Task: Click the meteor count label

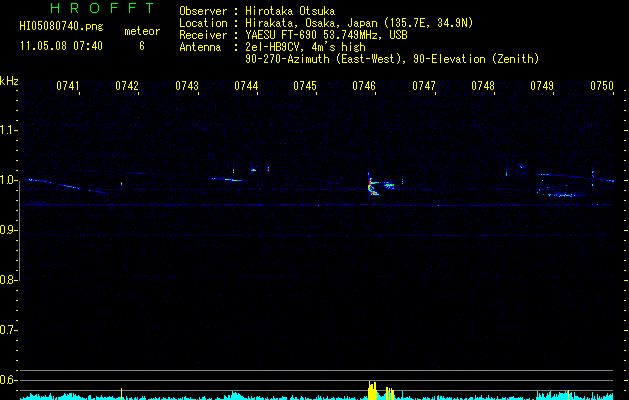Action: coord(142,31)
